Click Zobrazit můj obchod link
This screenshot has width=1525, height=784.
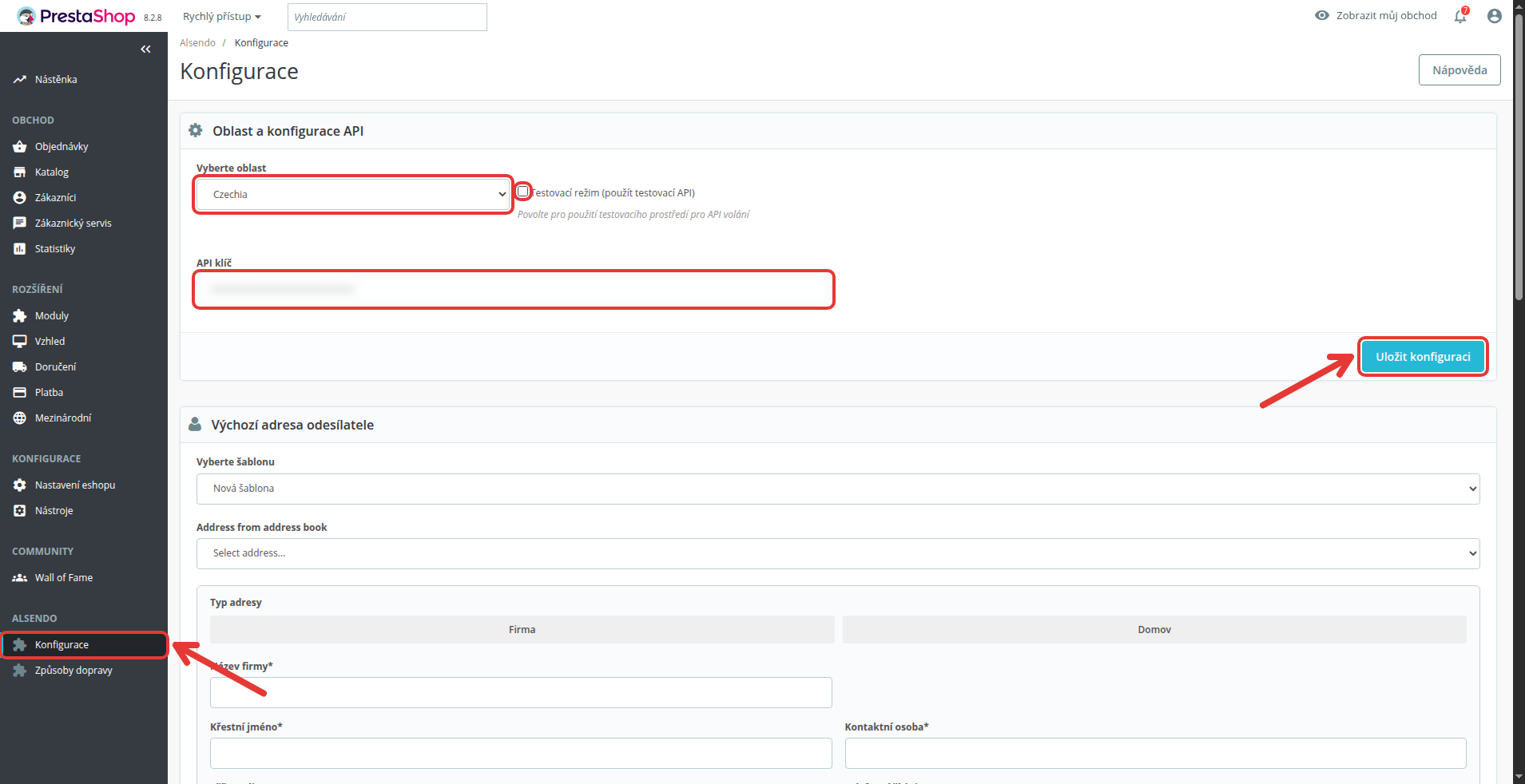point(1387,15)
